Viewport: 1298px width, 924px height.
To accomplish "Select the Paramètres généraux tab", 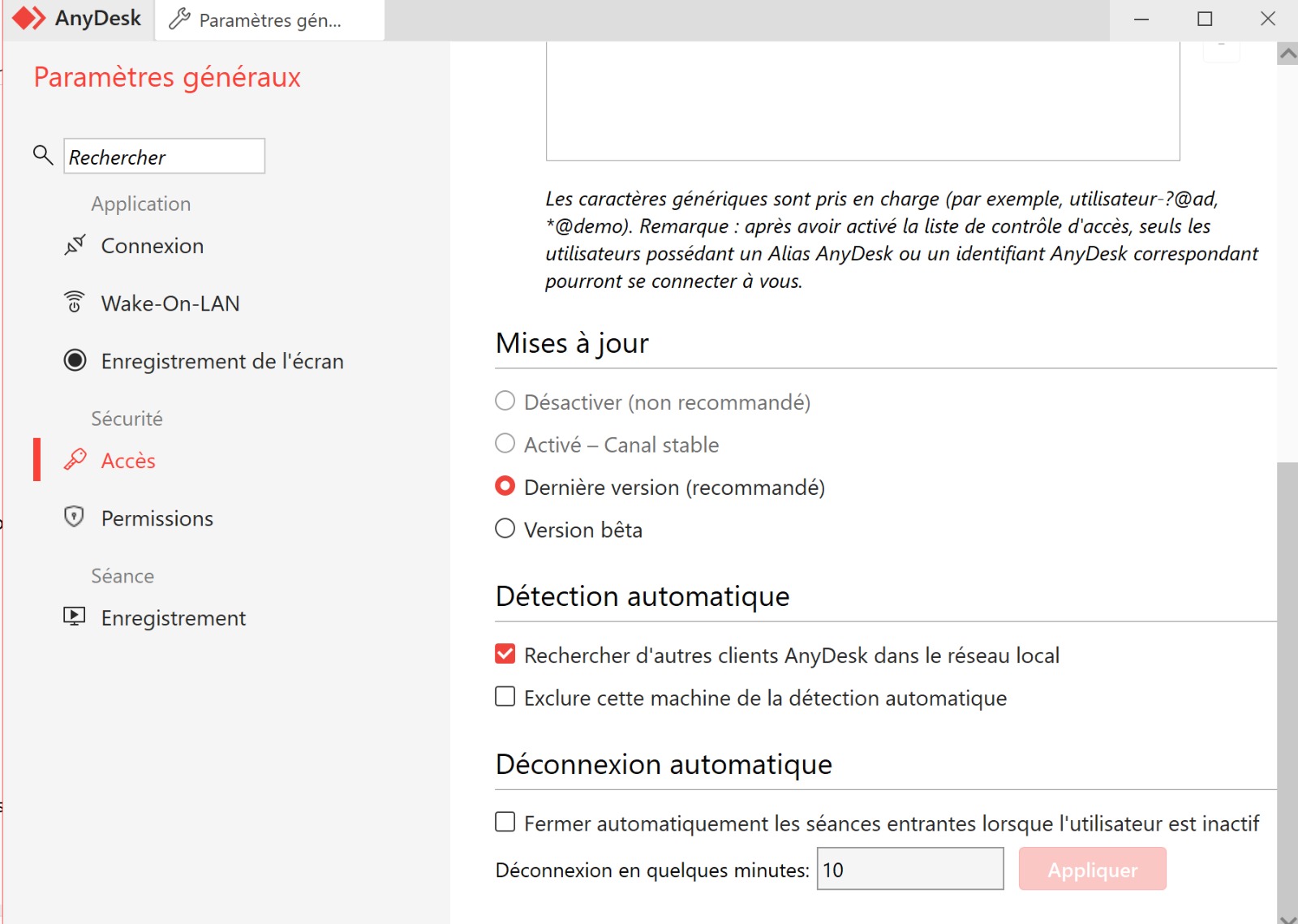I will pyautogui.click(x=268, y=20).
